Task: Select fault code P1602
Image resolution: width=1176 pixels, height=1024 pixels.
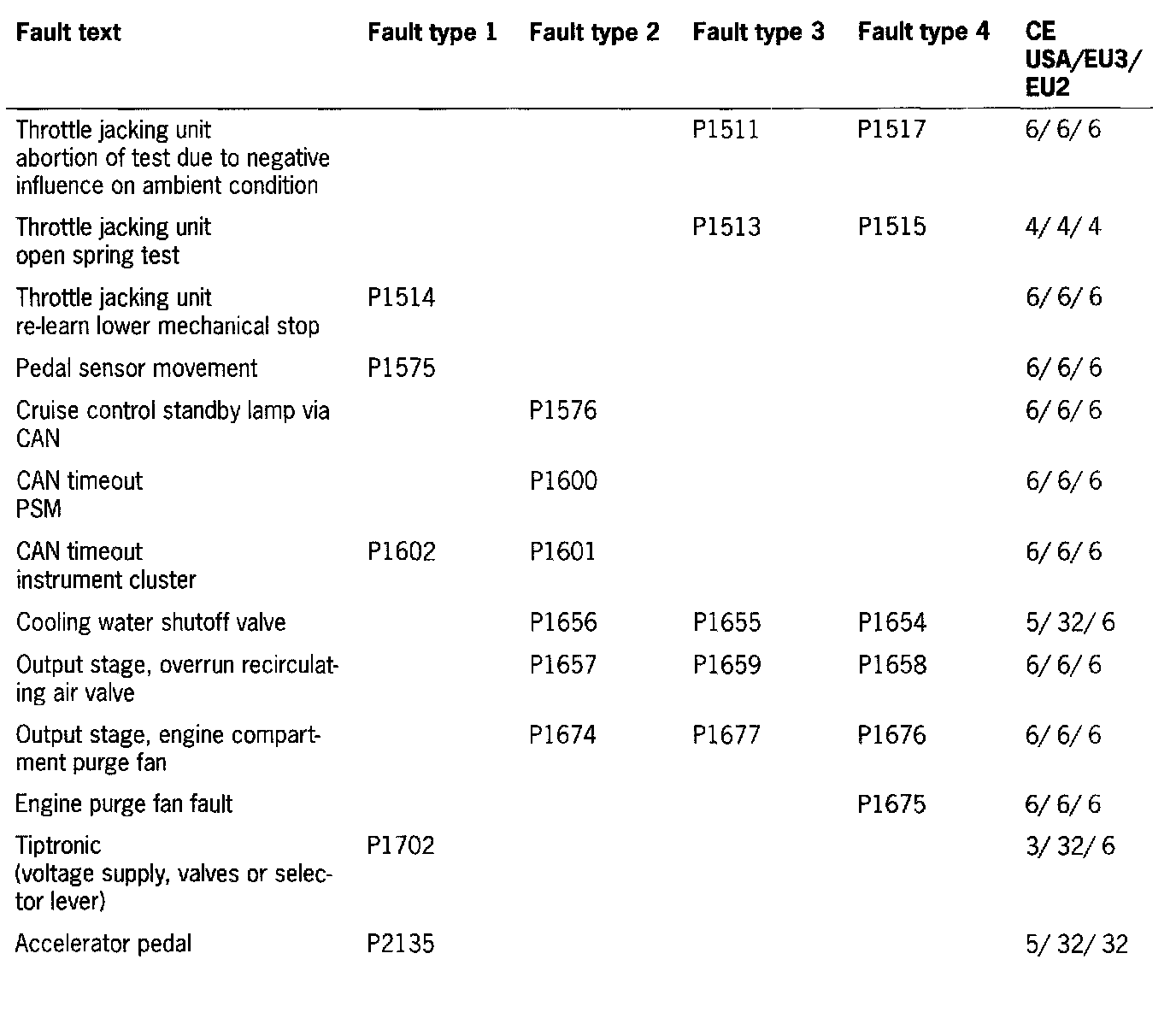Action: coord(401,552)
